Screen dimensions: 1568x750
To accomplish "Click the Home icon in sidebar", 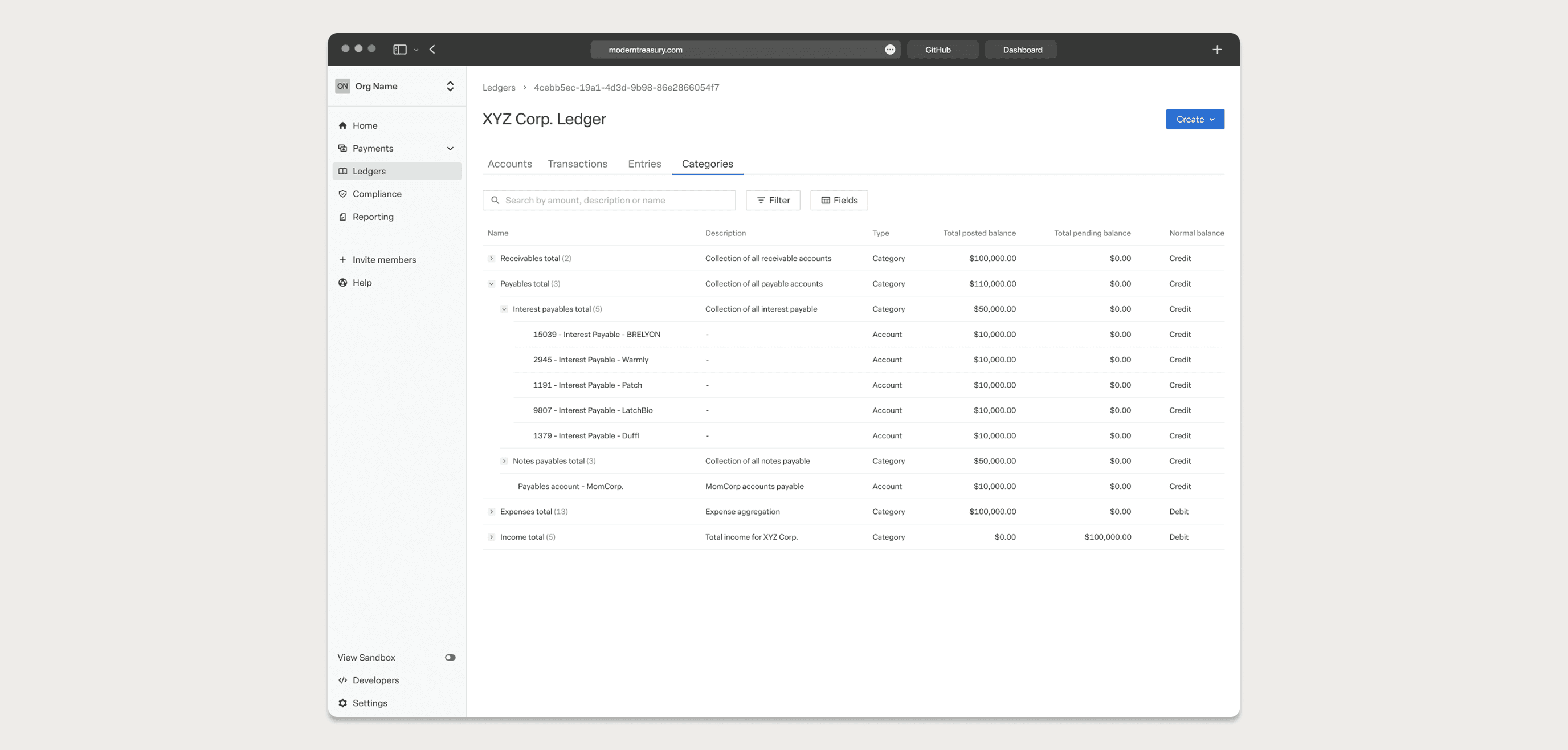I will pos(342,125).
